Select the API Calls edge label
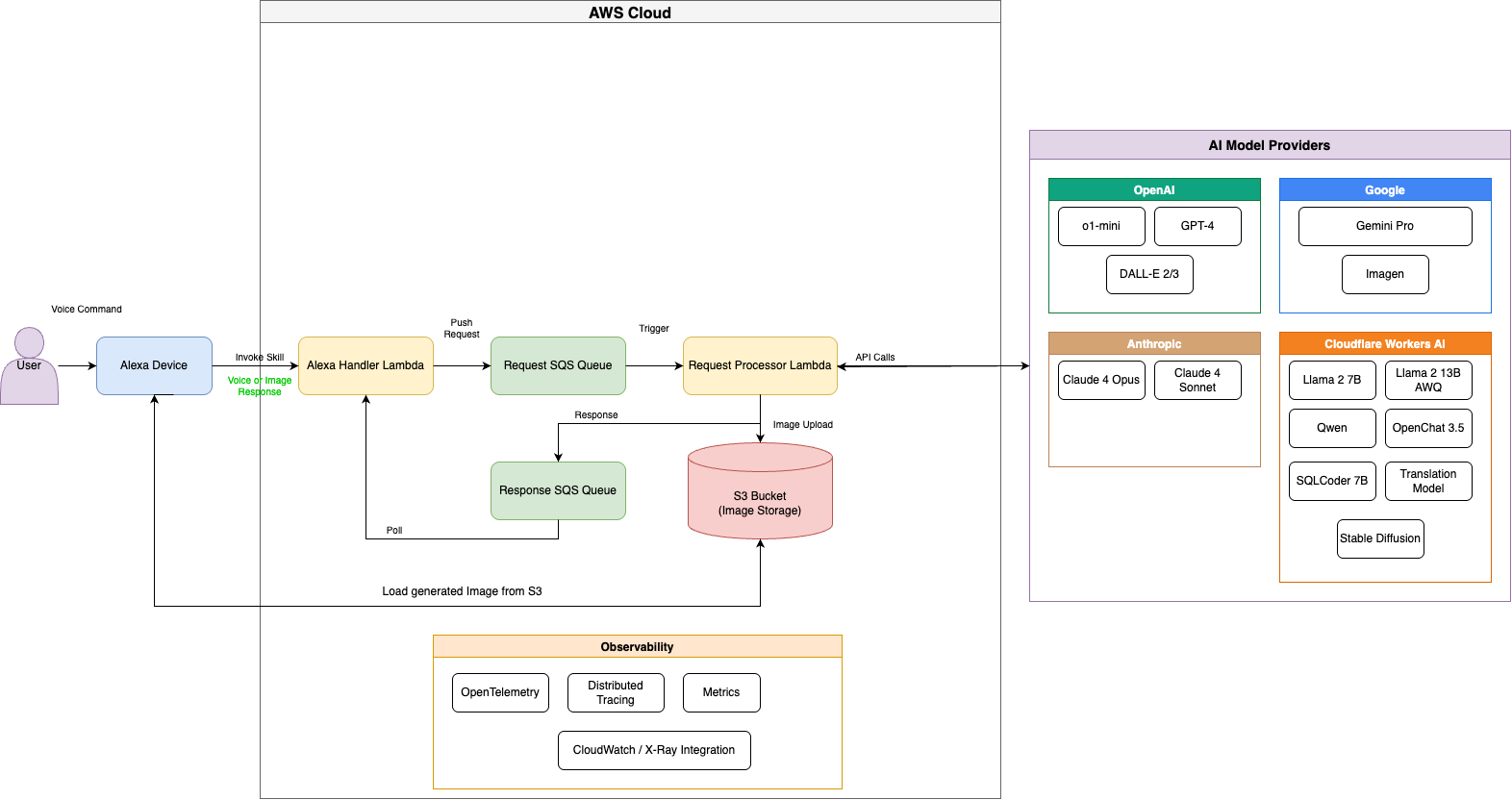The width and height of the screenshot is (1512, 800). point(875,358)
